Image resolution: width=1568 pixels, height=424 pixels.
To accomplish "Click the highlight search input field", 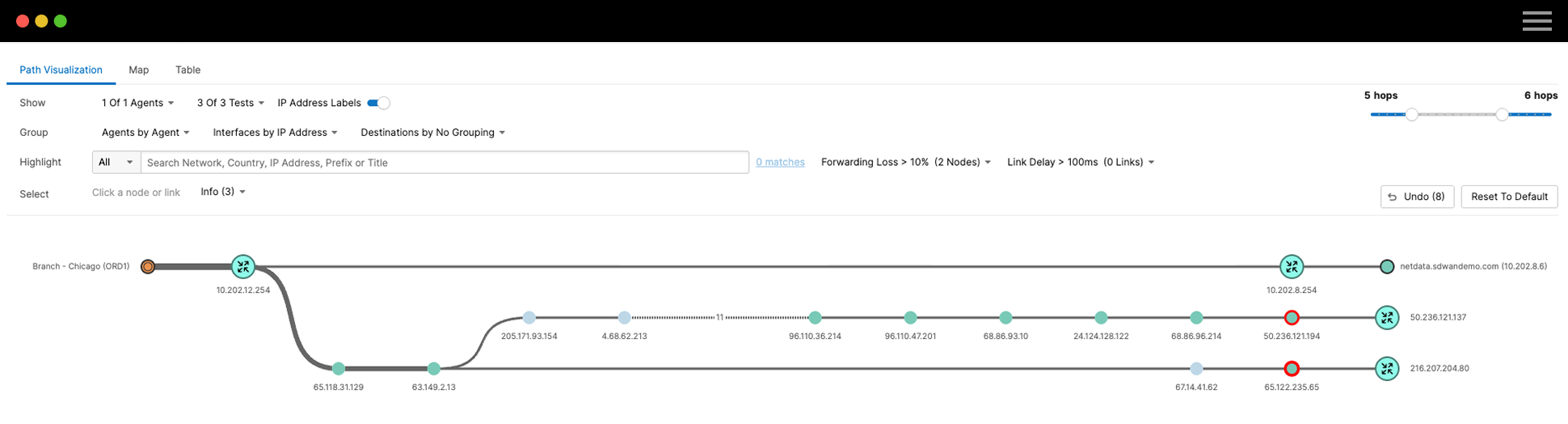I will [445, 163].
